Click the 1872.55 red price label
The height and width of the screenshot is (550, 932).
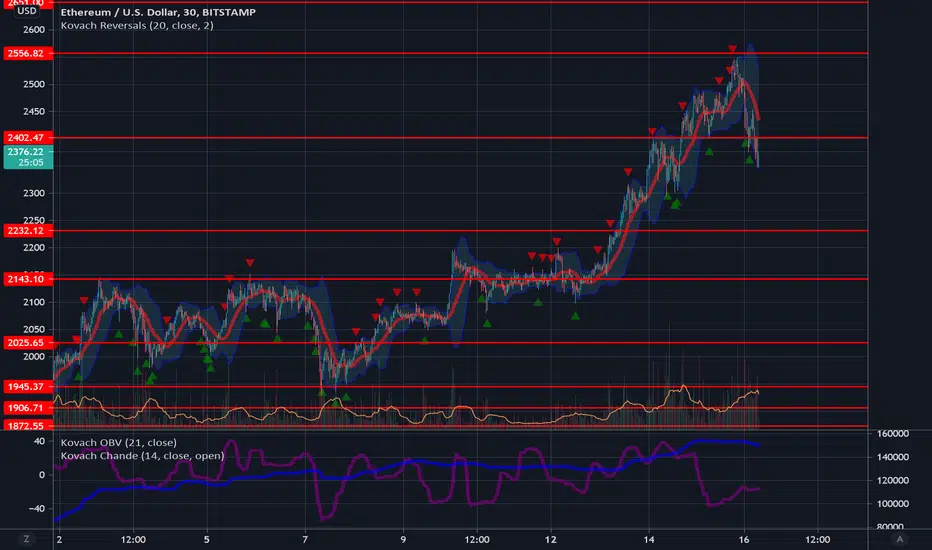tap(28, 426)
